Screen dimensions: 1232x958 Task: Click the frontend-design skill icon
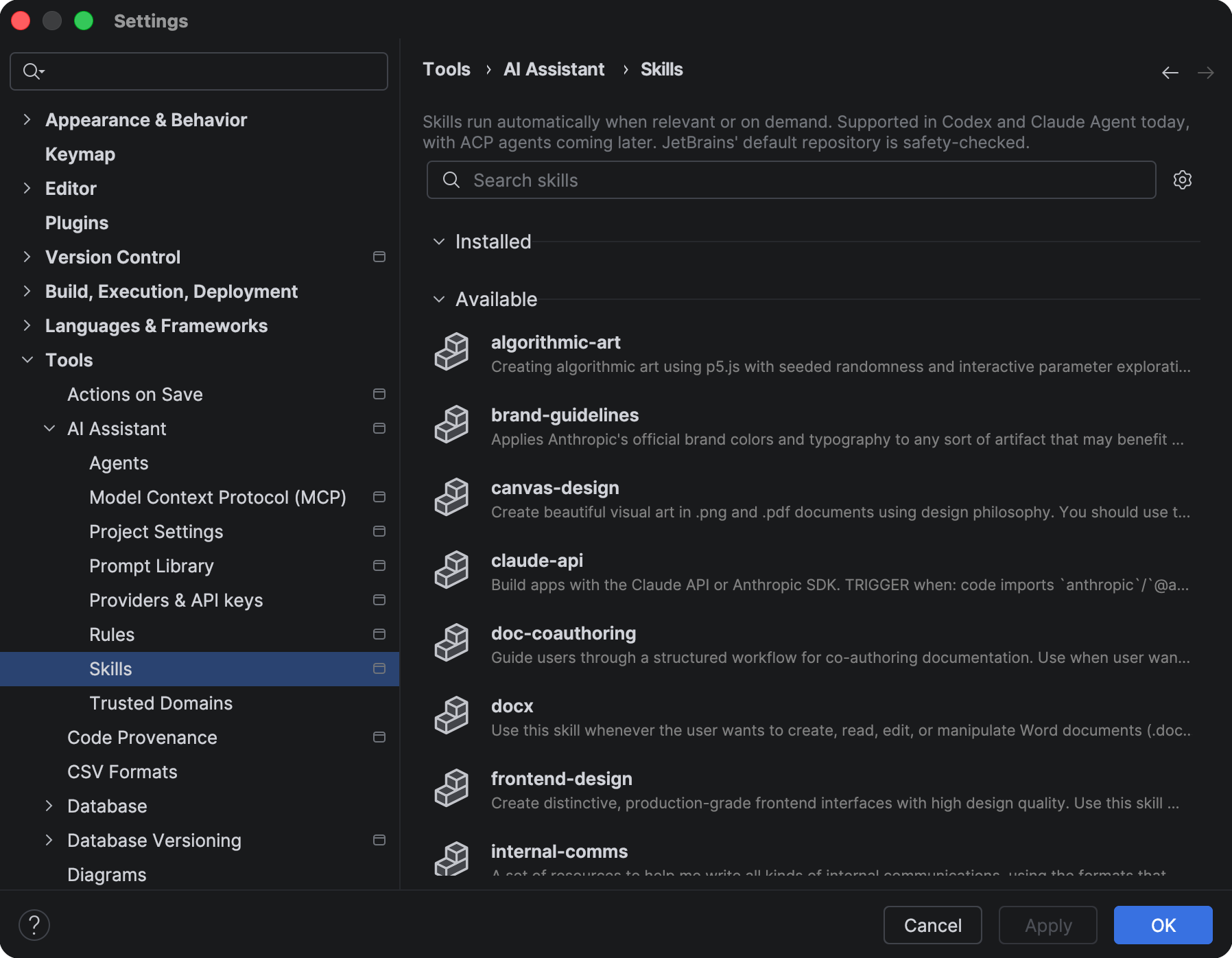(451, 788)
